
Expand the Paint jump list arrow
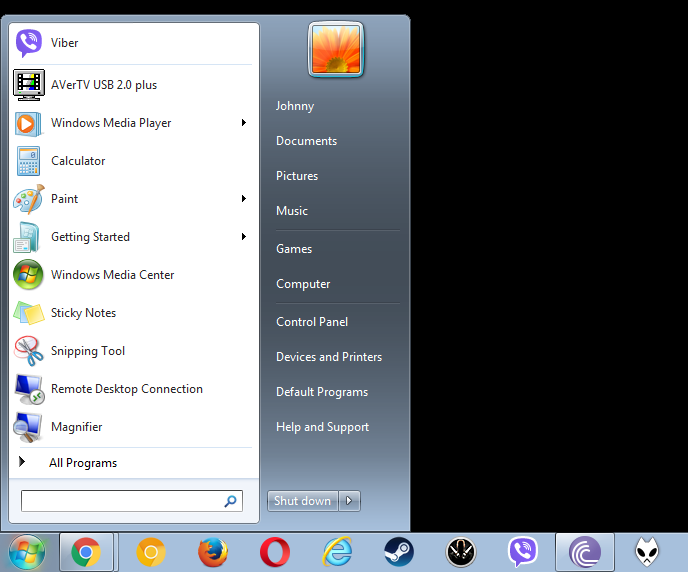click(244, 199)
